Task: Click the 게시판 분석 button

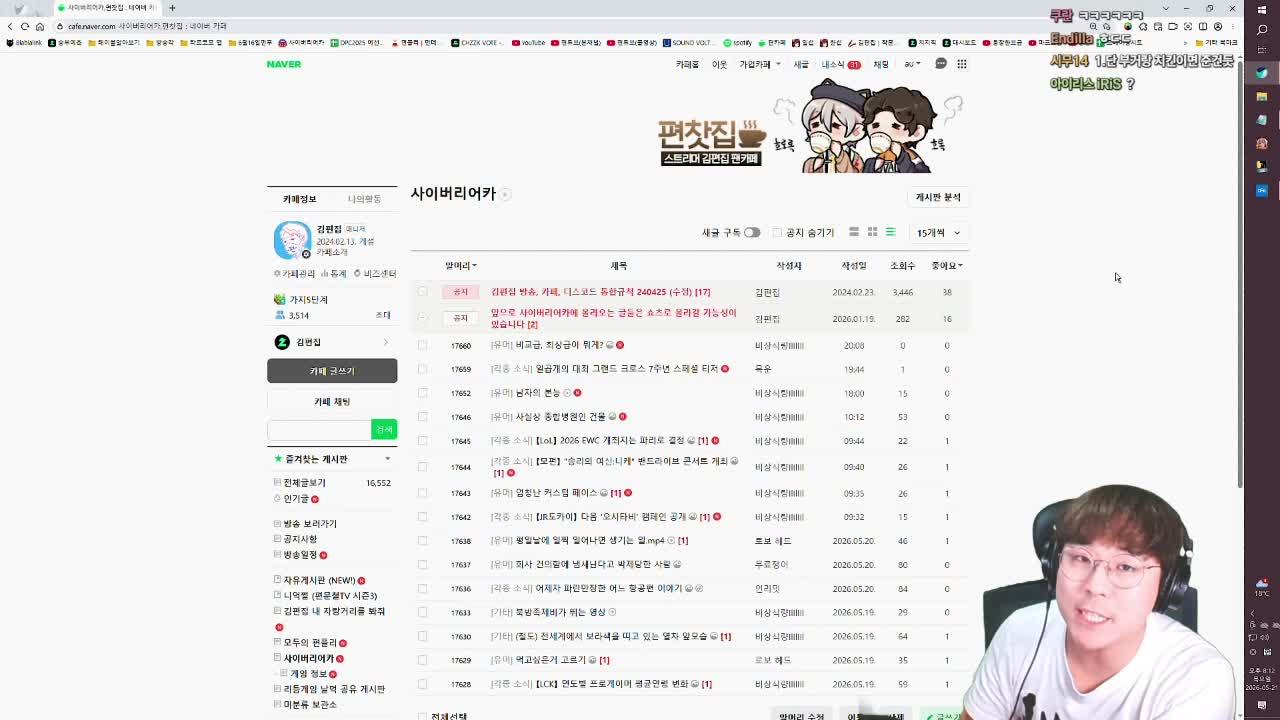Action: [938, 197]
